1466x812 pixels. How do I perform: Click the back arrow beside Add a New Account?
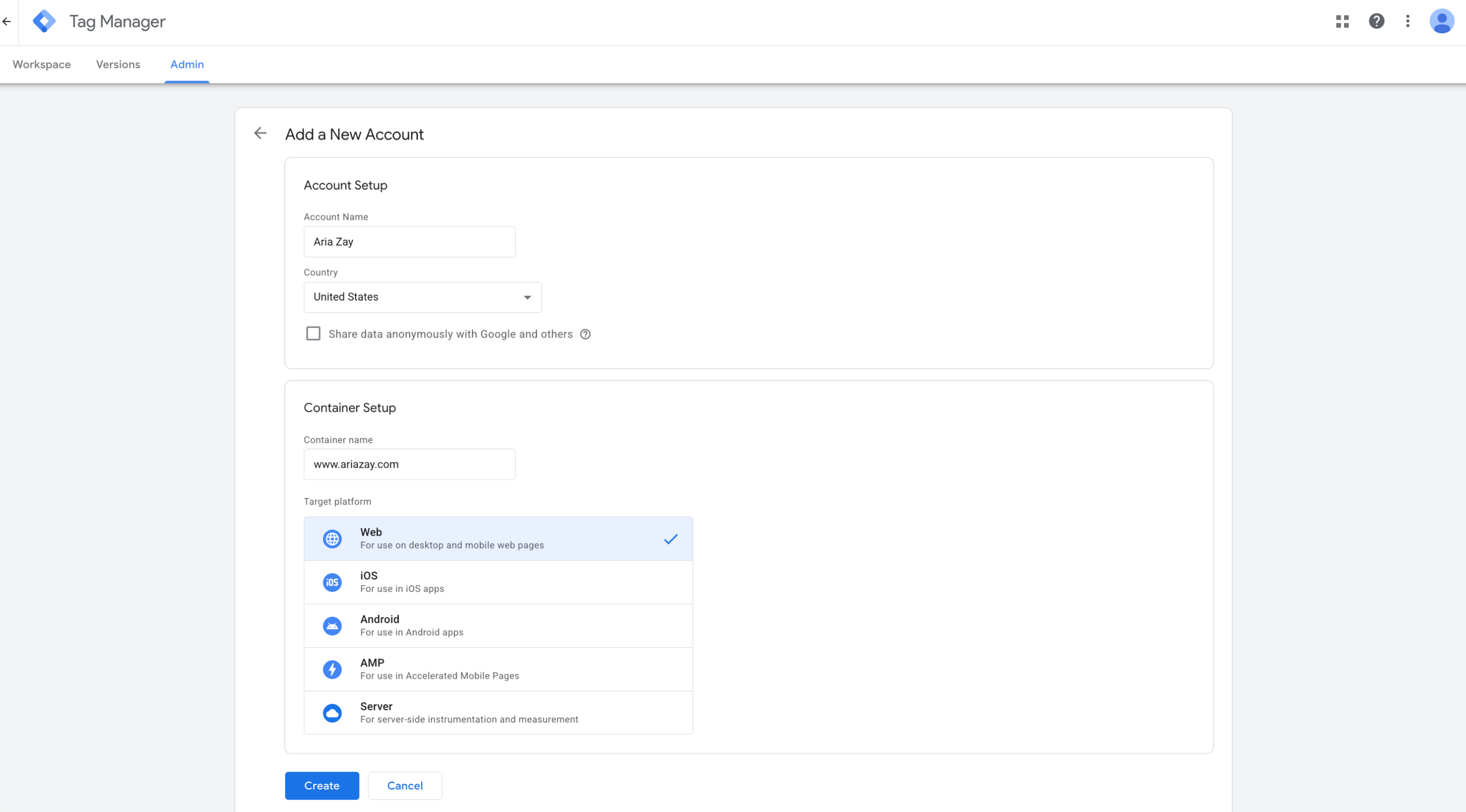(260, 134)
